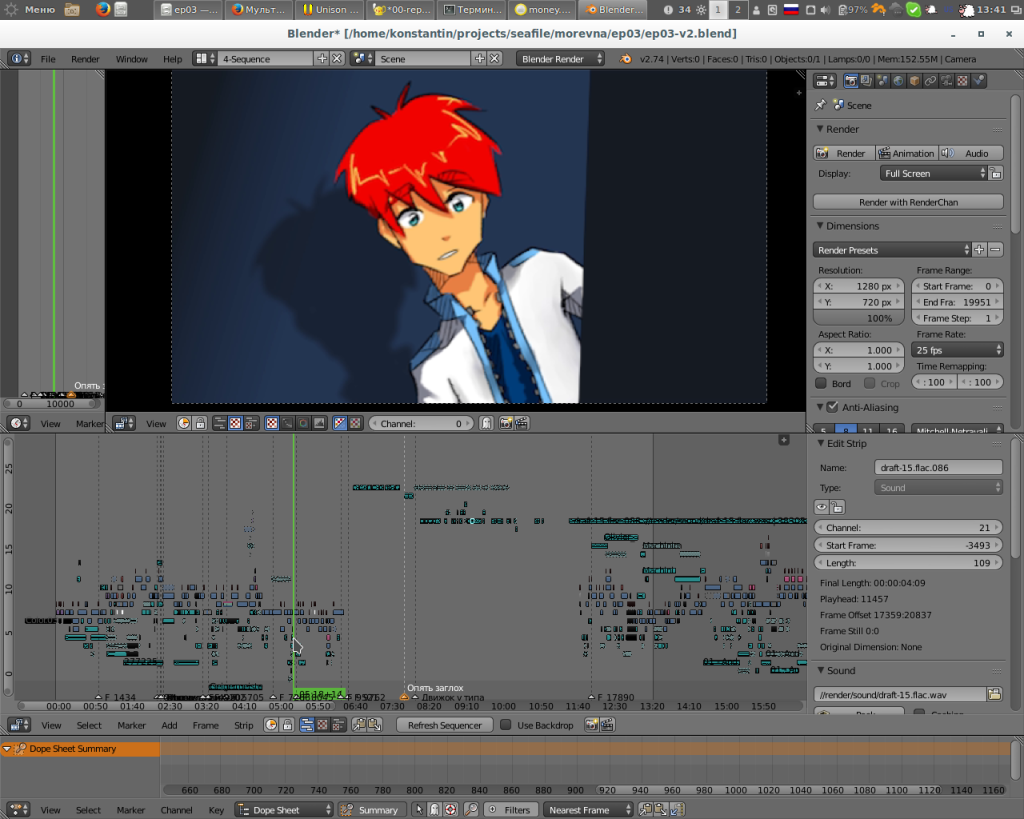
Task: Delete the 4-Sequence screen layout with X
Action: point(337,59)
